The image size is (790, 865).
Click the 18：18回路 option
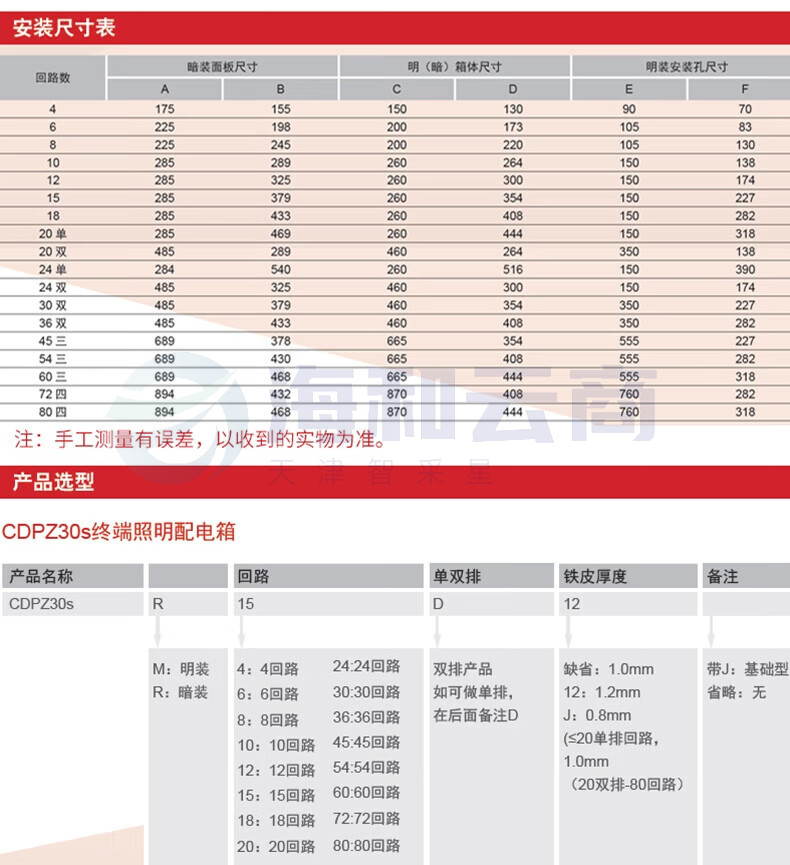click(x=276, y=821)
